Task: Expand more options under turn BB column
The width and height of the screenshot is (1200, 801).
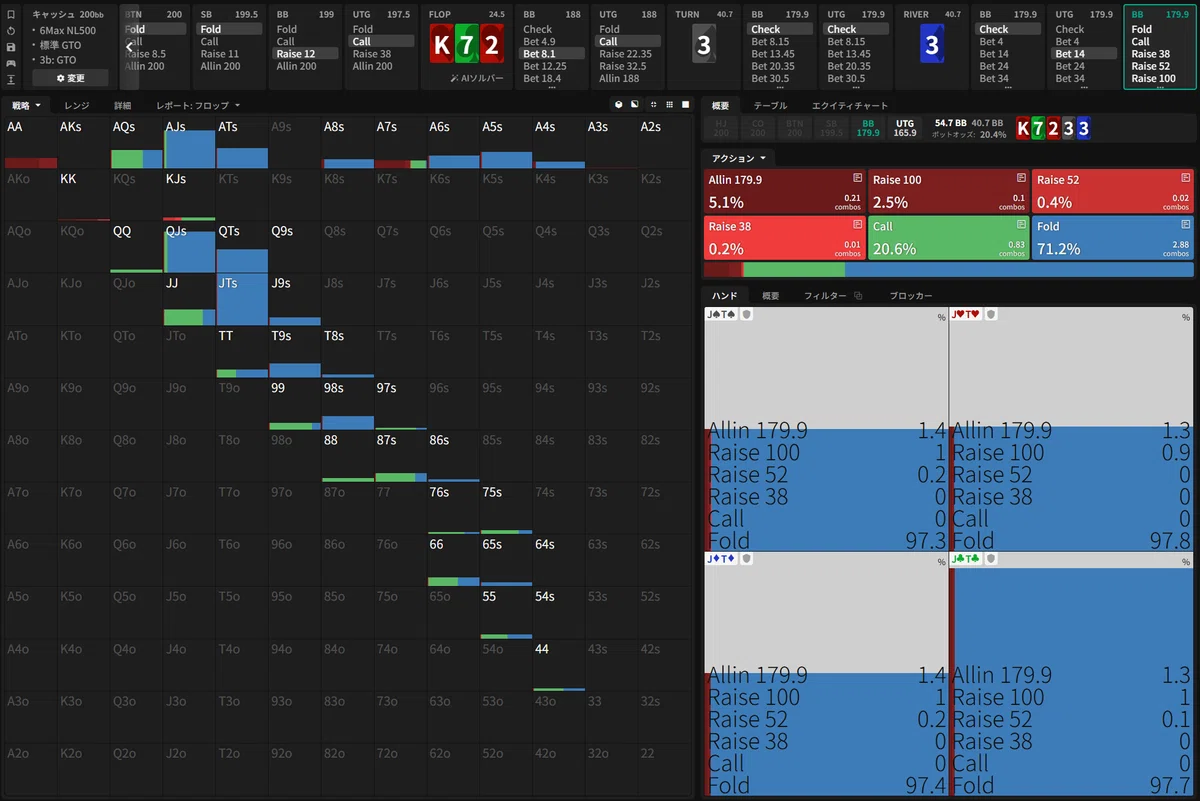Action: (x=782, y=87)
